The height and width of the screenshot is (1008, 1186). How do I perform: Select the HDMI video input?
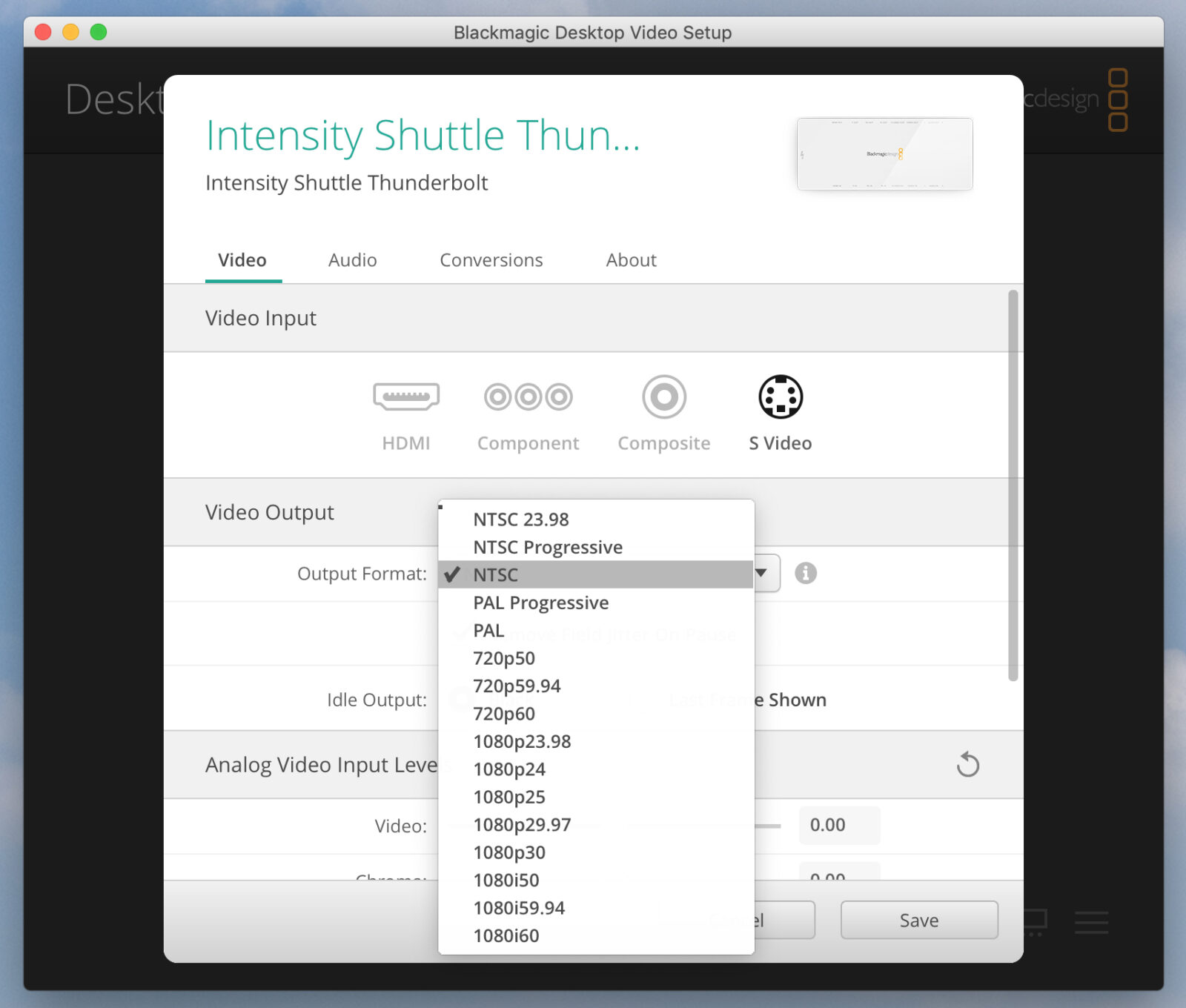pos(405,411)
